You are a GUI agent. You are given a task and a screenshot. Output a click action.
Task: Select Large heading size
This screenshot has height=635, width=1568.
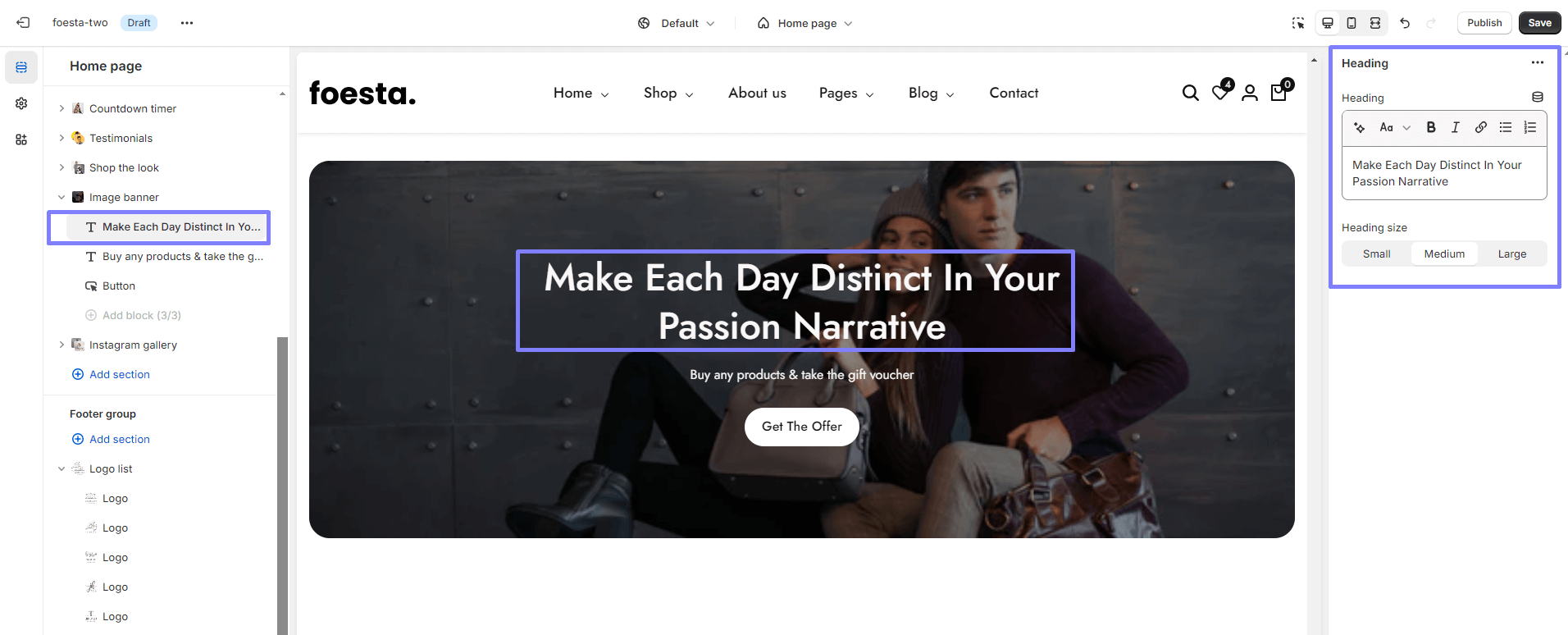click(x=1512, y=254)
